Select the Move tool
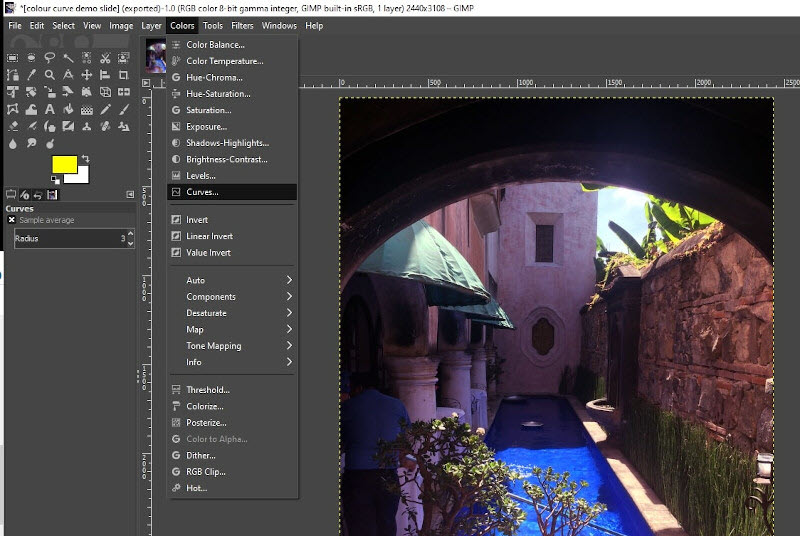 coord(87,75)
